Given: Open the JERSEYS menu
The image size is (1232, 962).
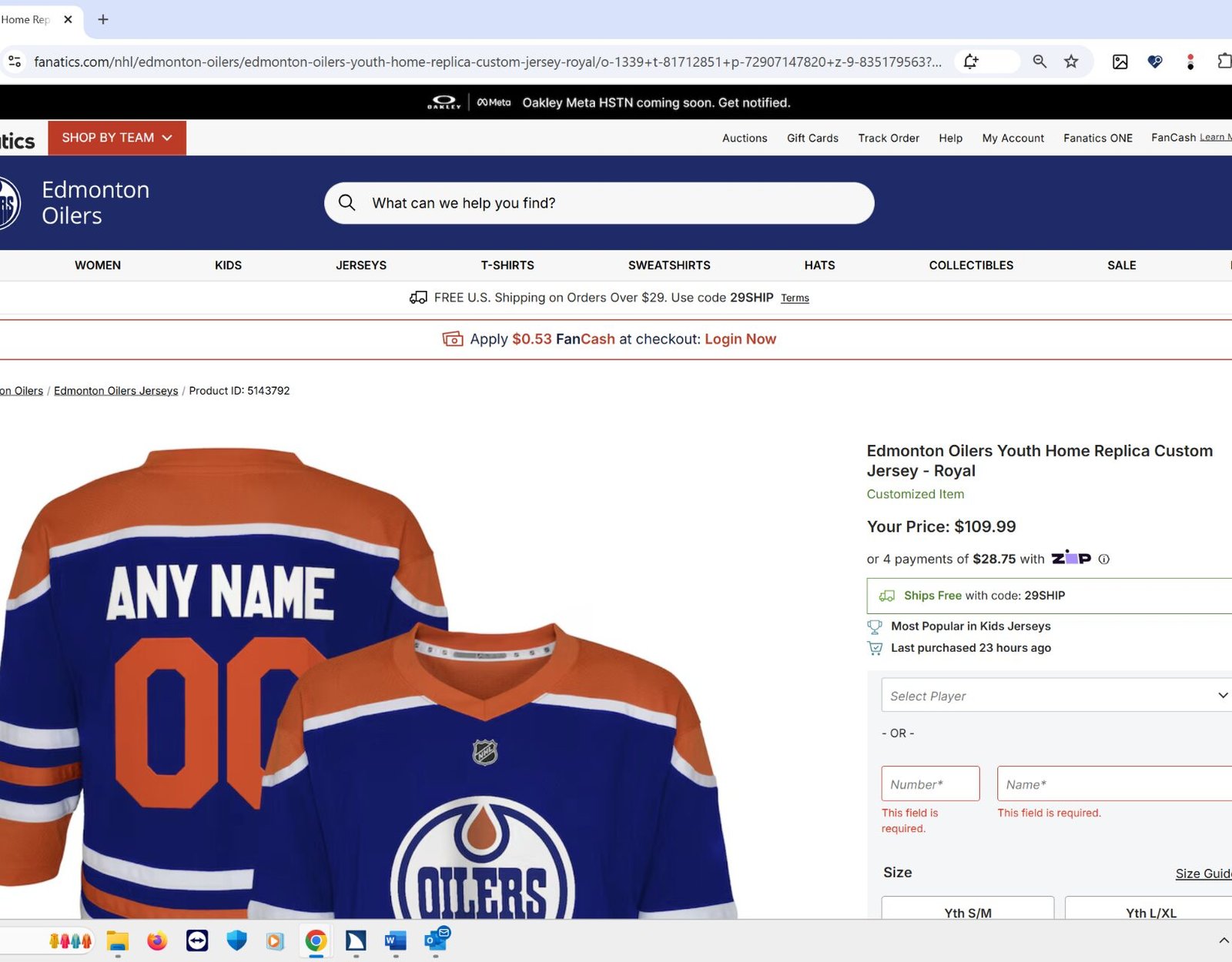Looking at the screenshot, I should pyautogui.click(x=361, y=265).
